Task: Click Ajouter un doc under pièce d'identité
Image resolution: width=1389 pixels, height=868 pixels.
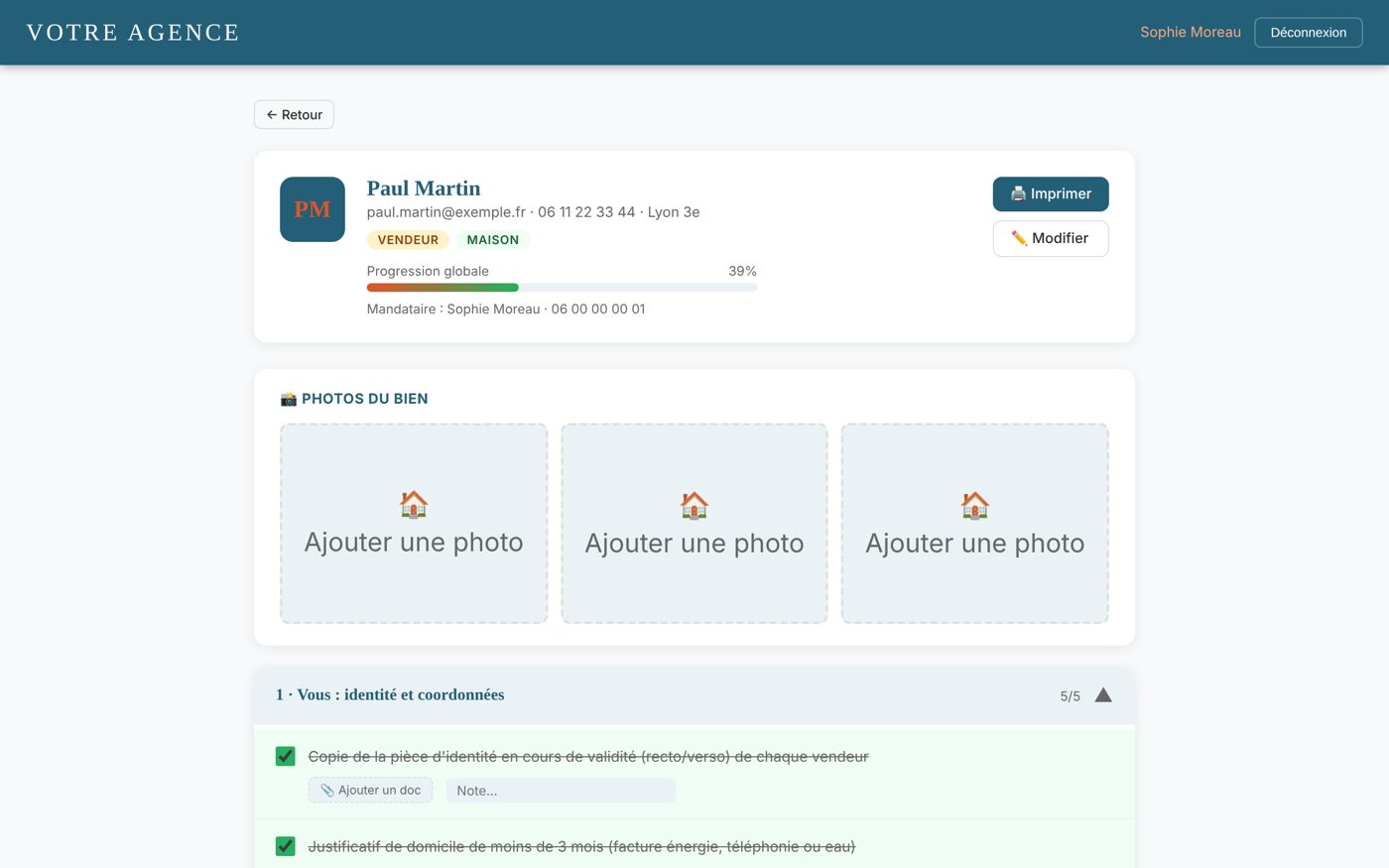Action: 370,791
